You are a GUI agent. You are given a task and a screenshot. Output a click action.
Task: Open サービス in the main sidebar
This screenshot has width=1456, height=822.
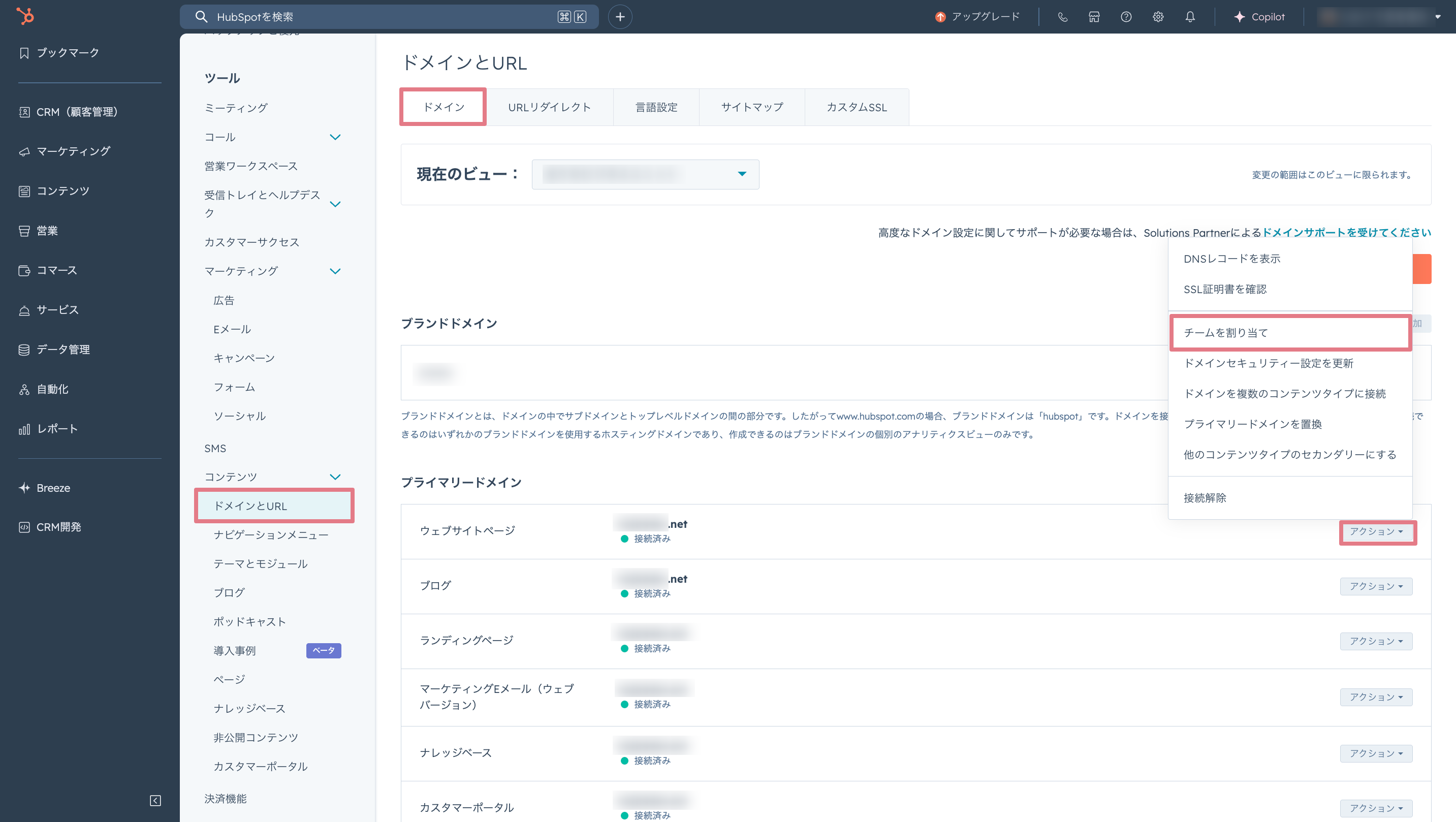(49, 310)
